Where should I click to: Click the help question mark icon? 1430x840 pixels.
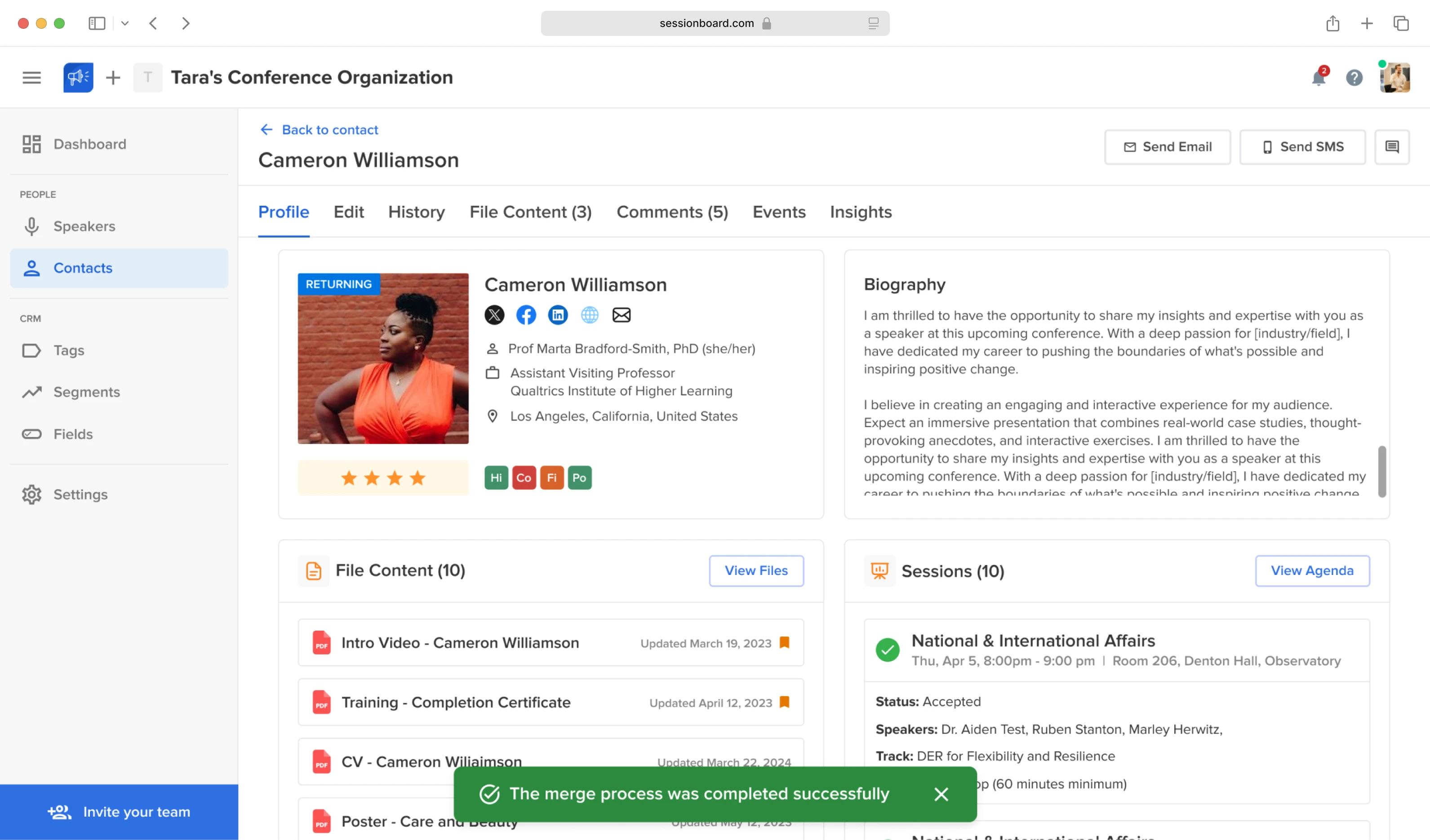tap(1355, 78)
